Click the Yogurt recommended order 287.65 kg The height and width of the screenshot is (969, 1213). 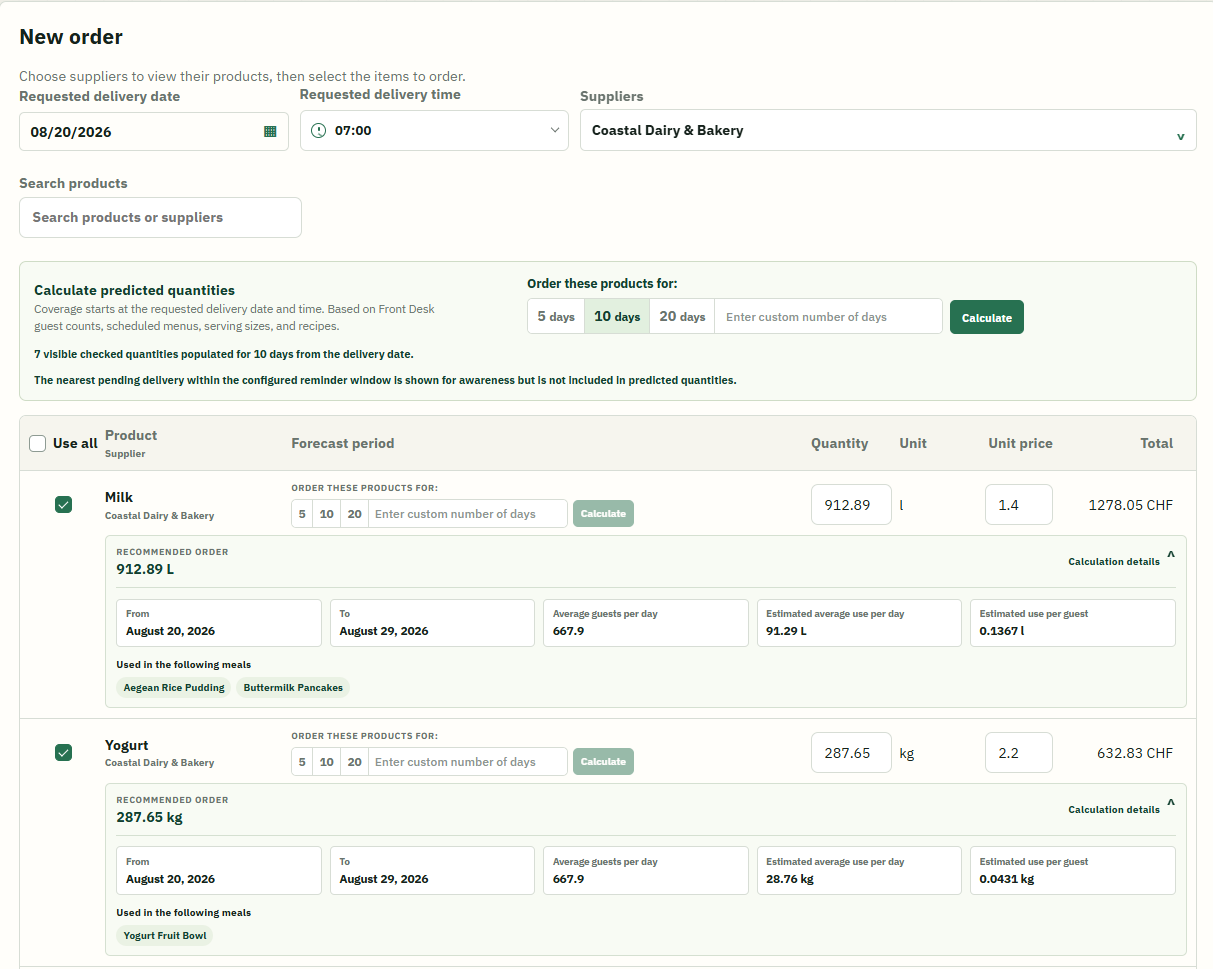[x=149, y=817]
